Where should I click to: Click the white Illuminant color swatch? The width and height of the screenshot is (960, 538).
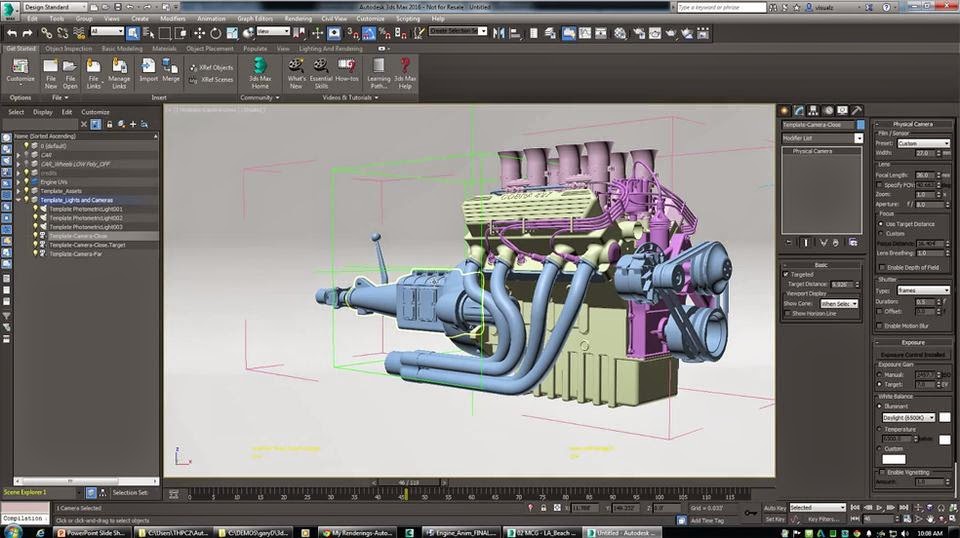(944, 417)
